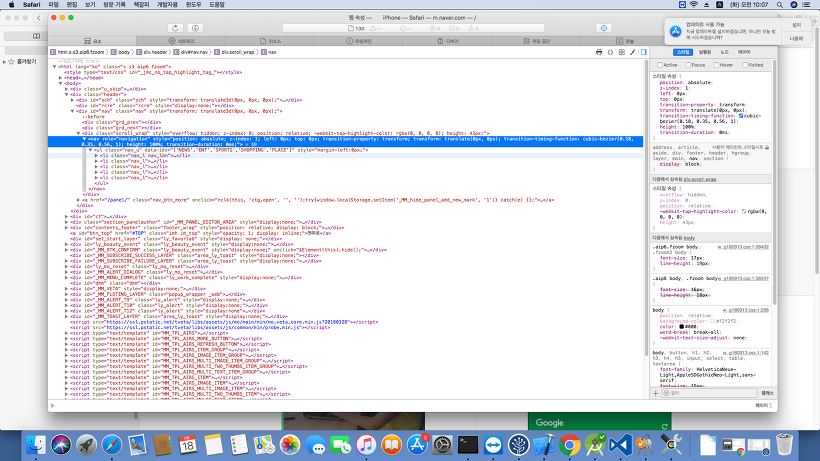Click the cubic-bezier timing function swatch
The height and width of the screenshot is (461, 820).
(741, 116)
